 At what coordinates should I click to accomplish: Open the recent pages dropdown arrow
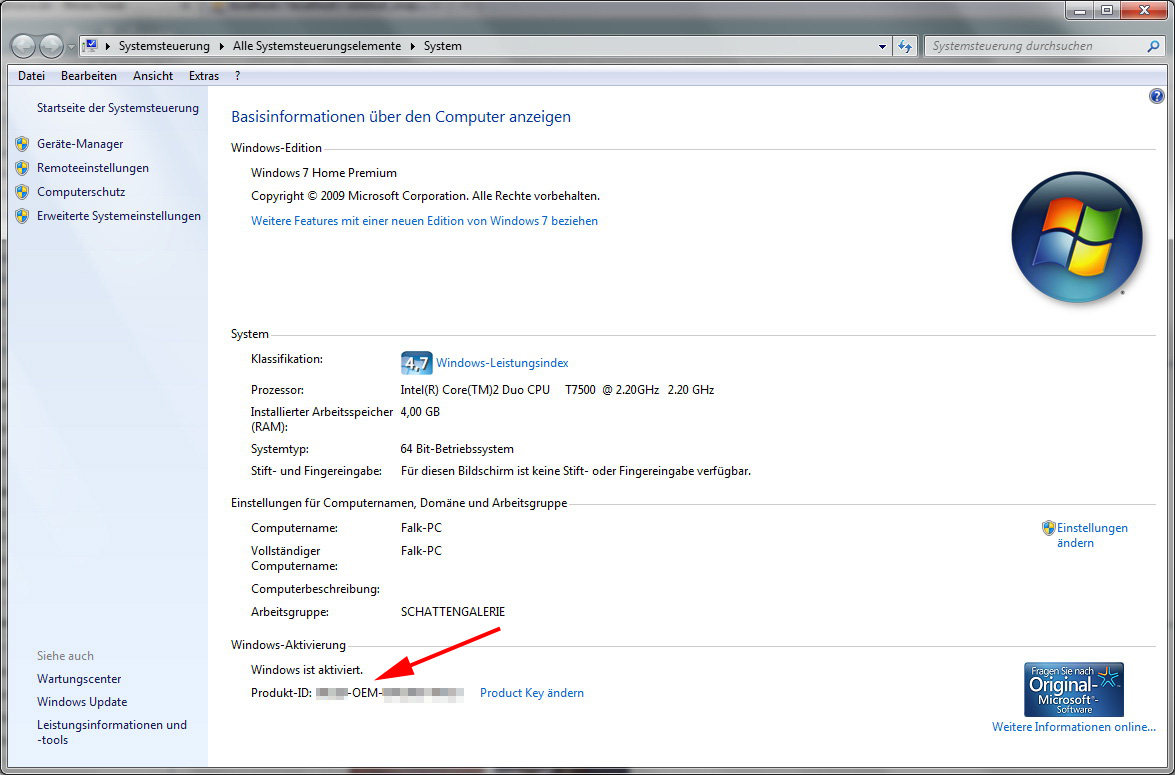coord(71,46)
